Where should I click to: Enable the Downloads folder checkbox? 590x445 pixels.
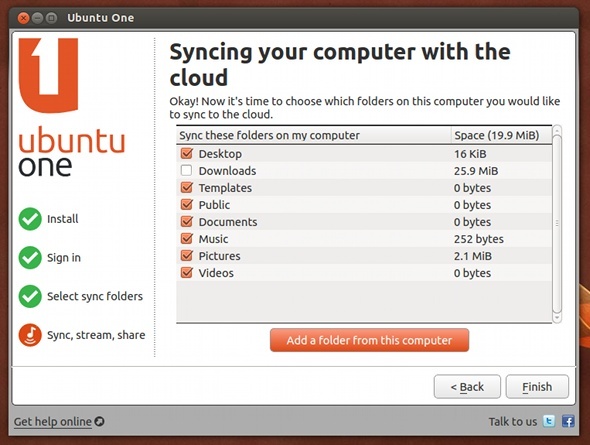(x=187, y=170)
